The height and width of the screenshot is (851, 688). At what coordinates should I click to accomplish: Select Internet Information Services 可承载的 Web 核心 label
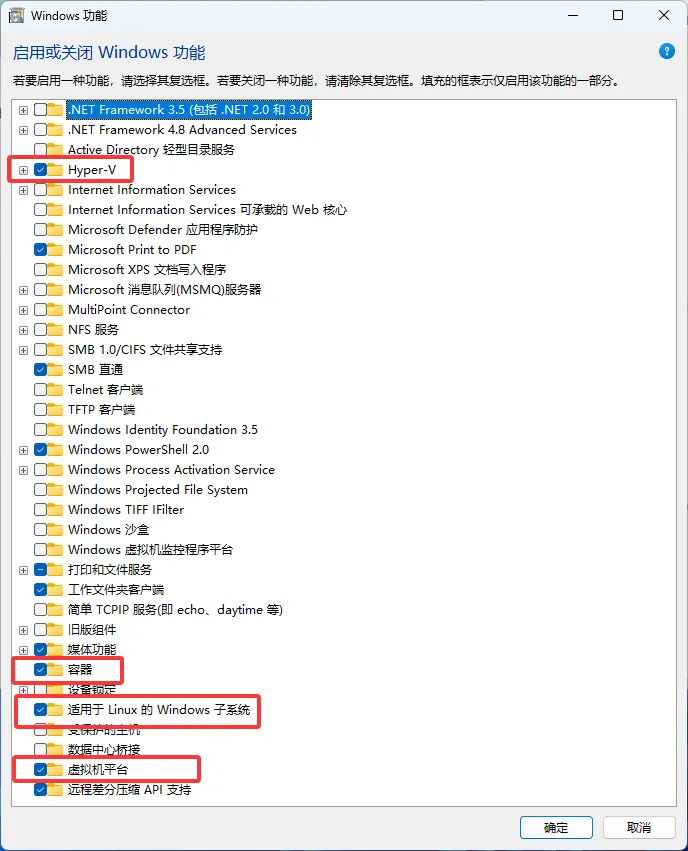click(x=207, y=209)
